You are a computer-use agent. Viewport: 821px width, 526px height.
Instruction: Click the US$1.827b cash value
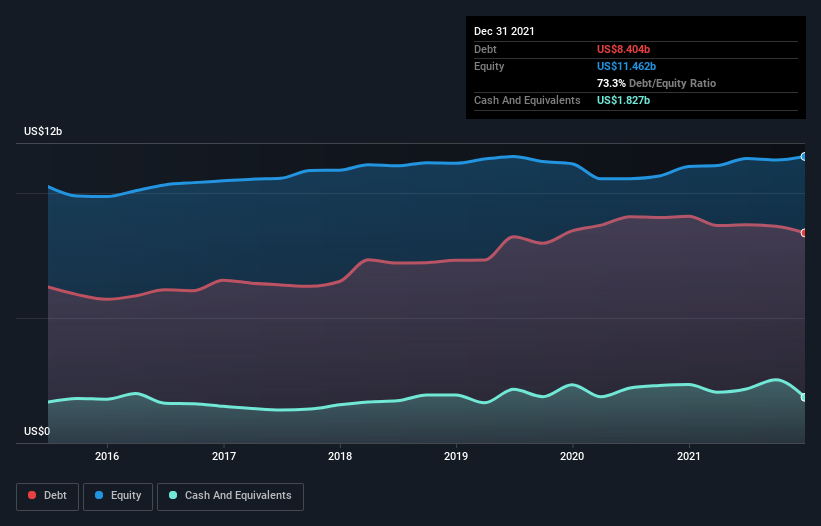point(623,100)
